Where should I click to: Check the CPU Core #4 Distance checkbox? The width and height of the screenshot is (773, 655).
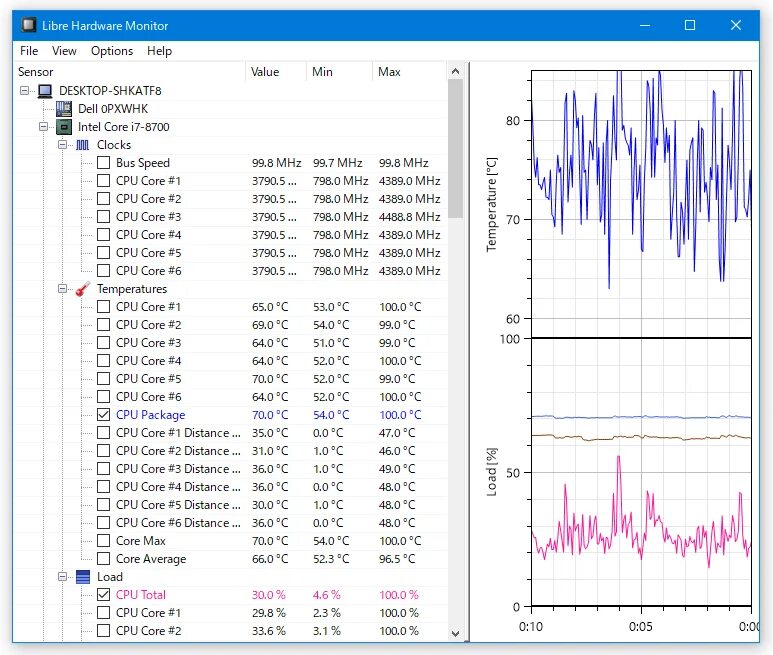(104, 486)
